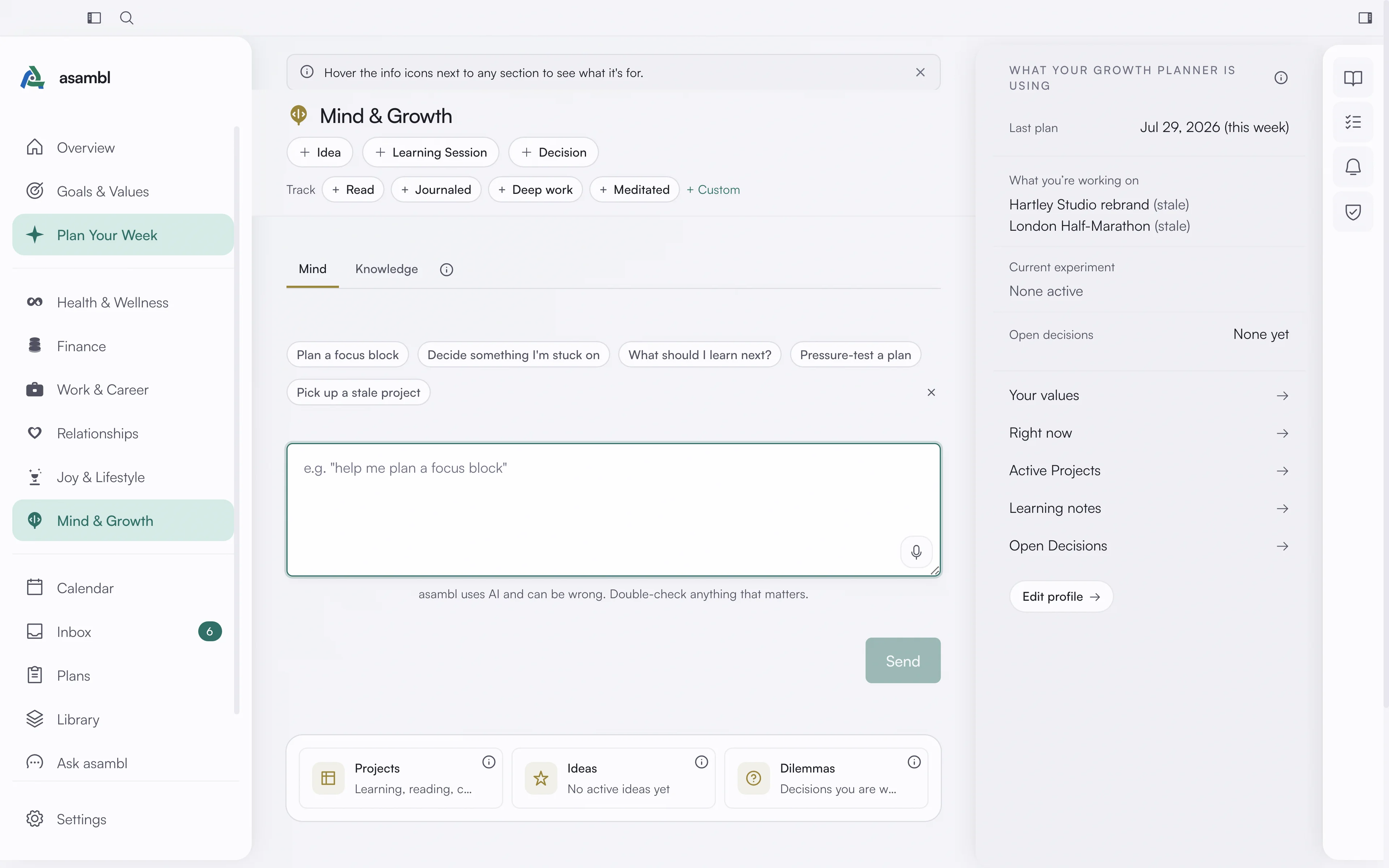Viewport: 1389px width, 868px height.
Task: Click the Edit profile button
Action: pyautogui.click(x=1061, y=596)
